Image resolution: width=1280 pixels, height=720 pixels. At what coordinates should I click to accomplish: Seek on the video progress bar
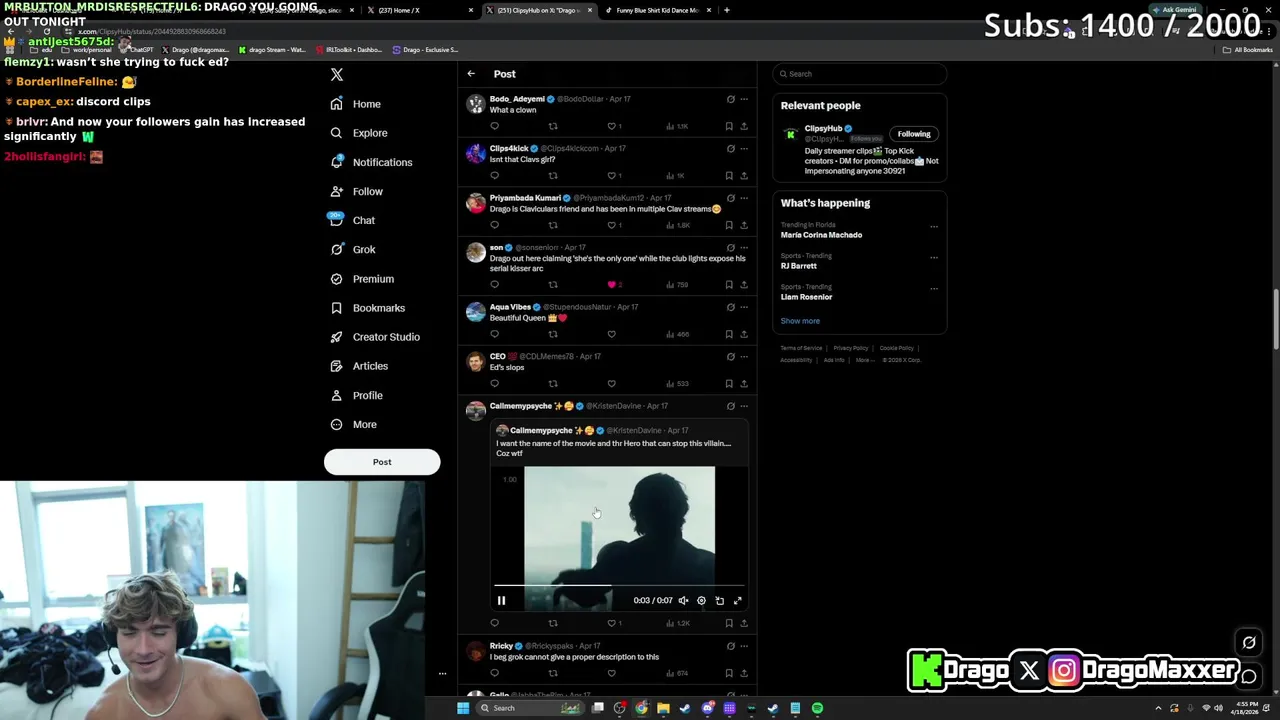(619, 586)
